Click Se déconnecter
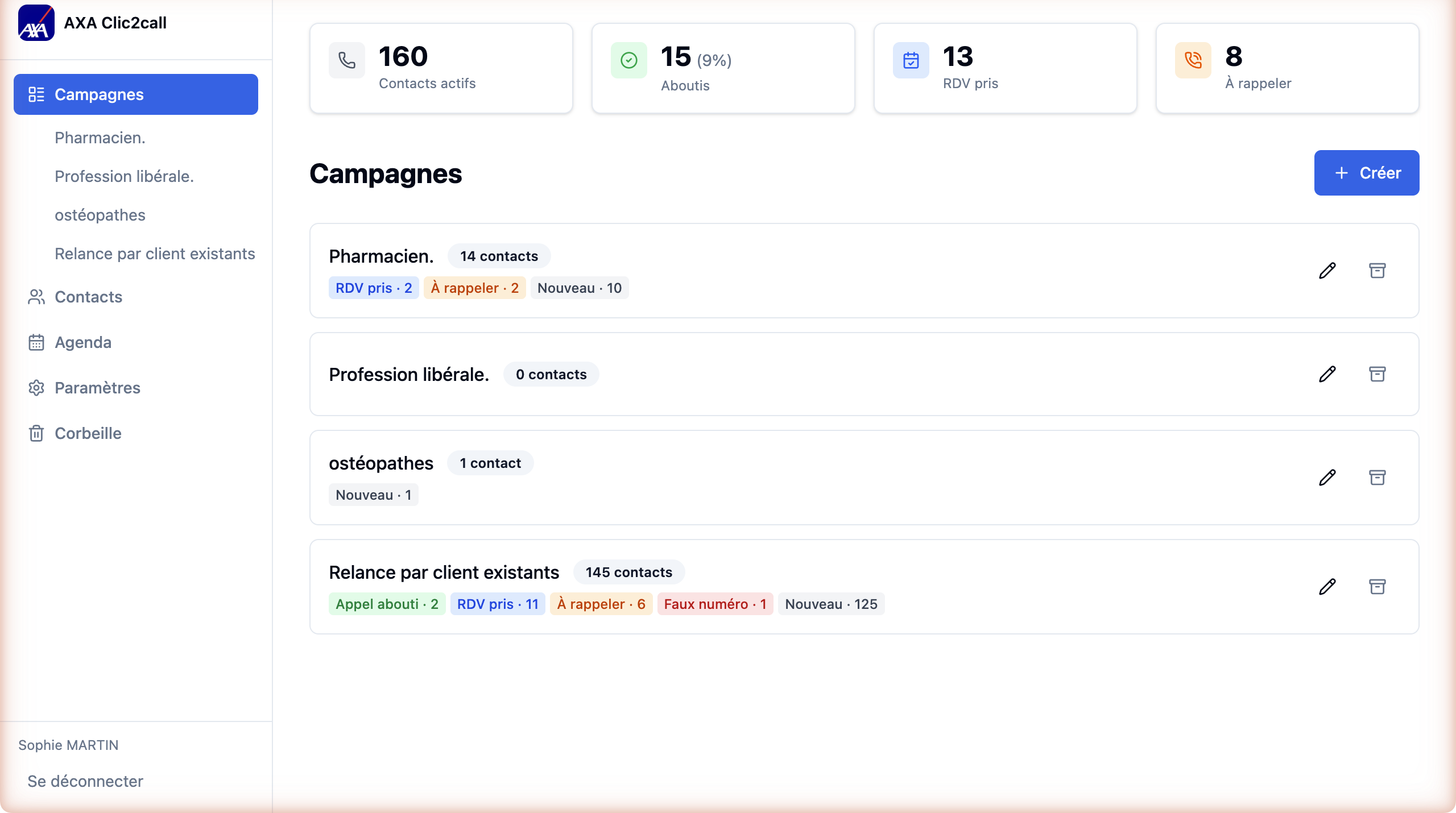The height and width of the screenshot is (813, 1456). [x=86, y=781]
